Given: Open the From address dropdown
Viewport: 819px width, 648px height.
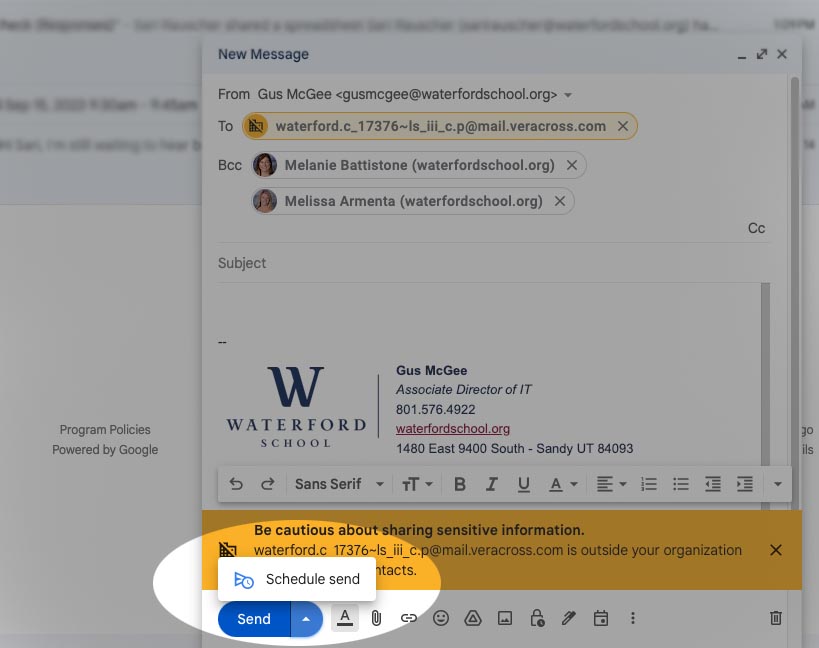Looking at the screenshot, I should pos(568,95).
